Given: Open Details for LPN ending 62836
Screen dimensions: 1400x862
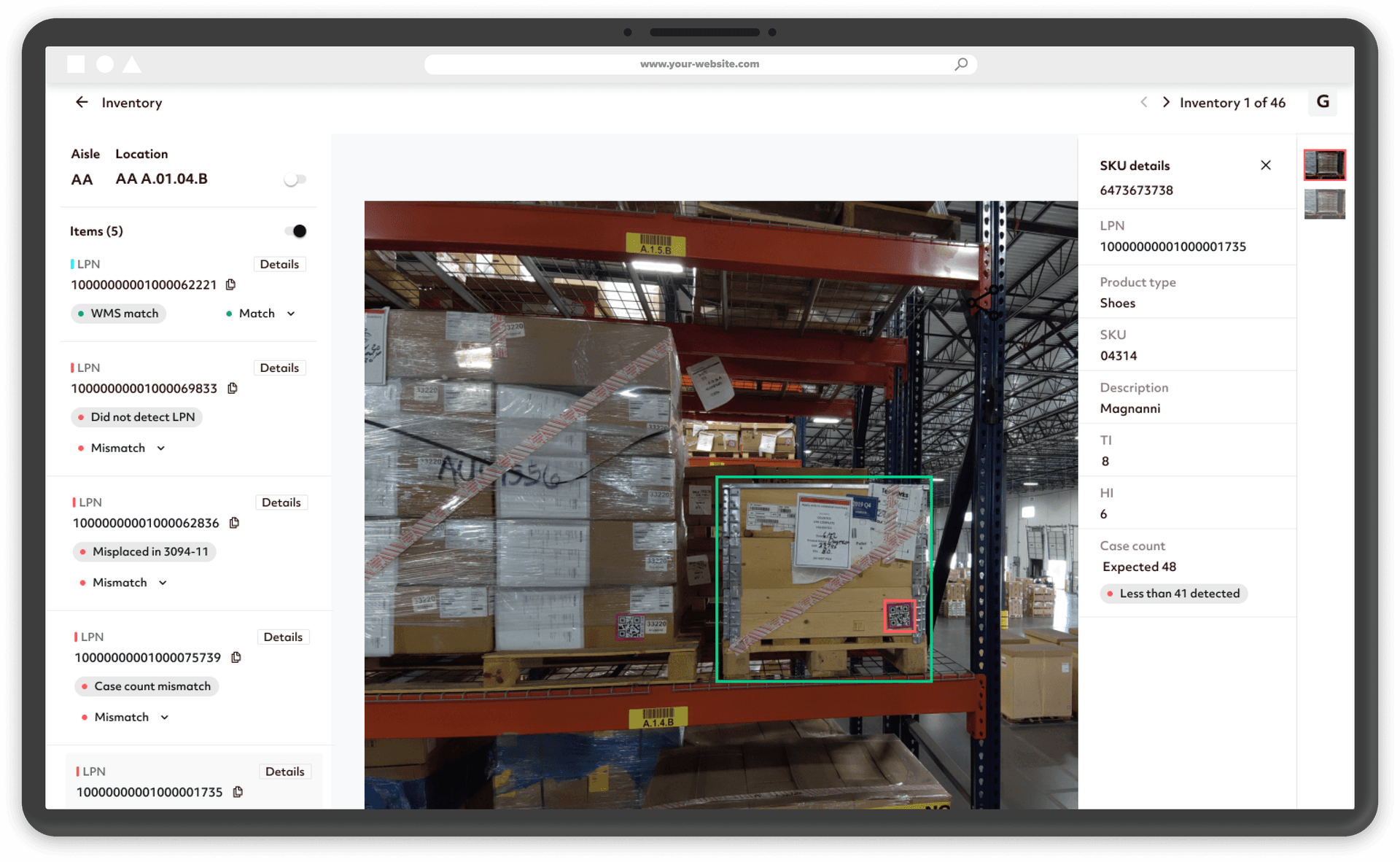Looking at the screenshot, I should pos(281,502).
